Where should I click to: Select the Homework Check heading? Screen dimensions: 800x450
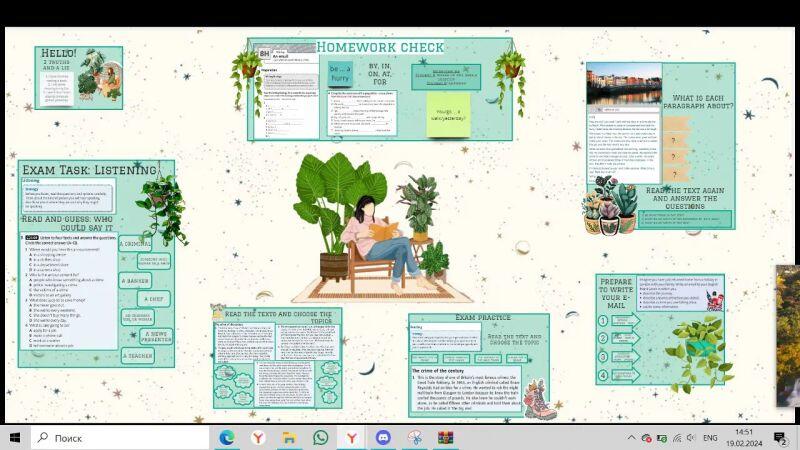click(380, 47)
